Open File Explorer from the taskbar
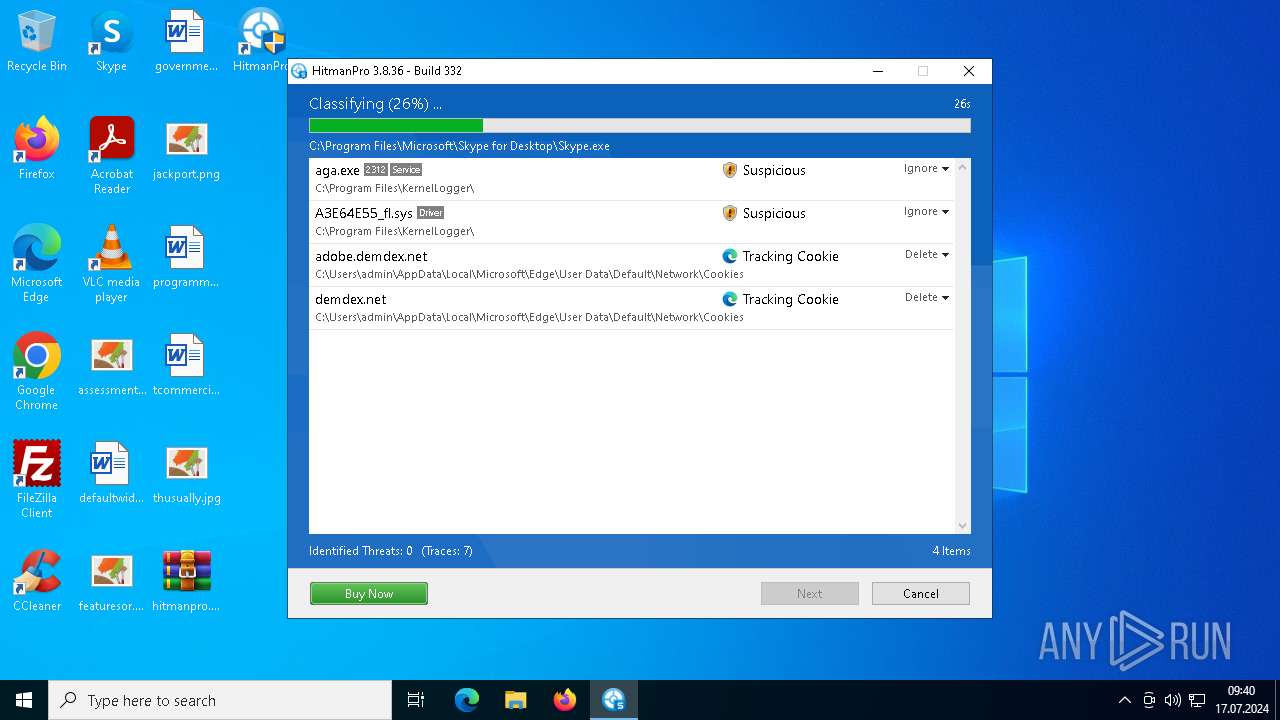The width and height of the screenshot is (1280, 720). 516,700
